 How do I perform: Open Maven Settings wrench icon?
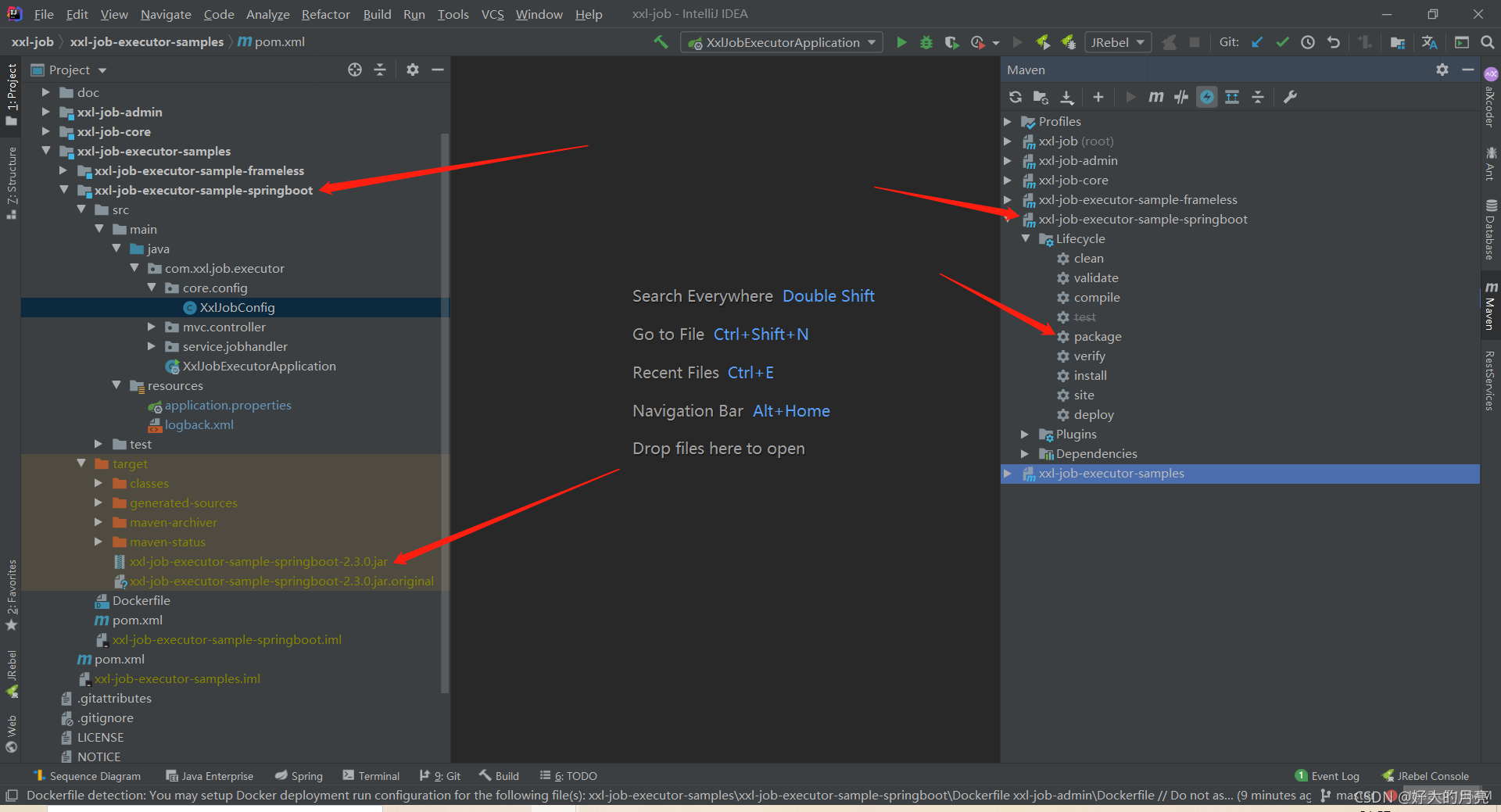point(1290,97)
